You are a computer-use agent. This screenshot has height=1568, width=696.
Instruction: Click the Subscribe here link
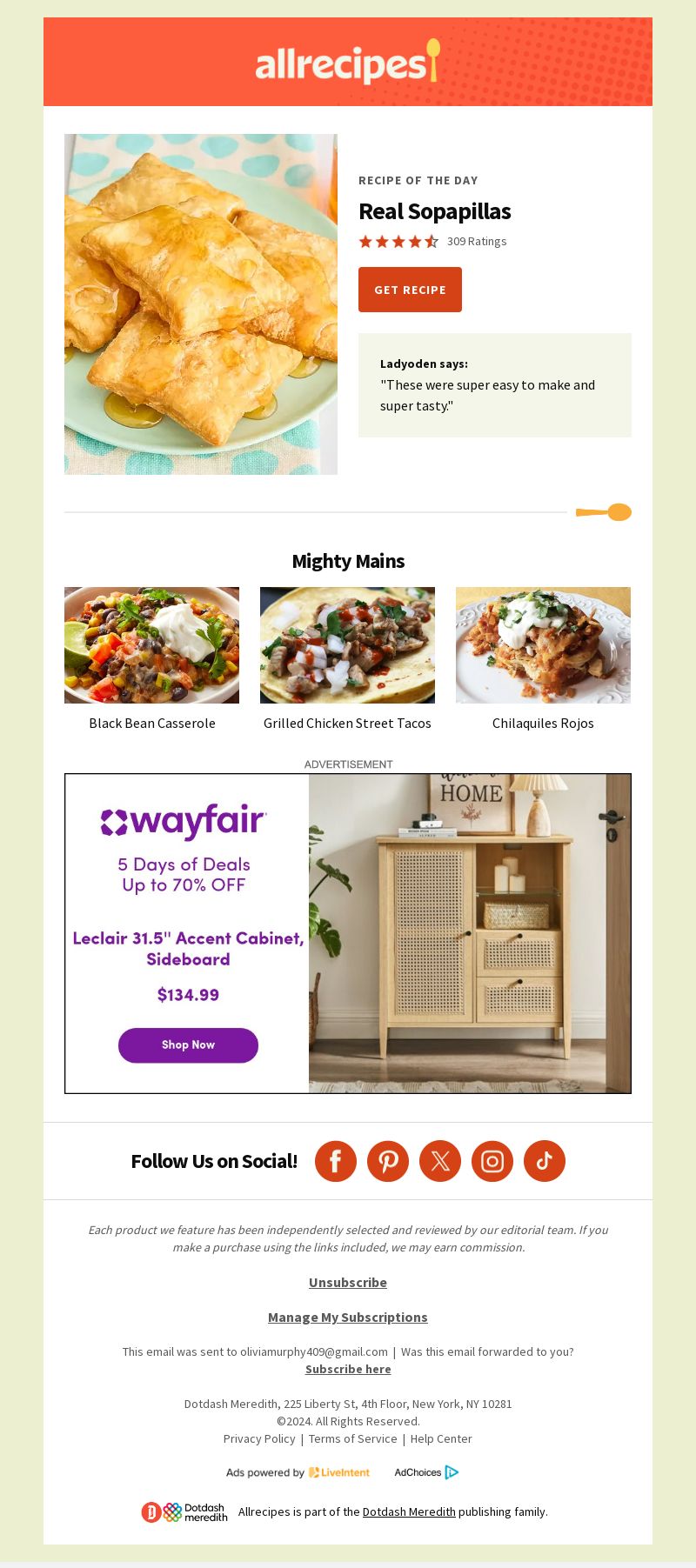click(x=348, y=1370)
